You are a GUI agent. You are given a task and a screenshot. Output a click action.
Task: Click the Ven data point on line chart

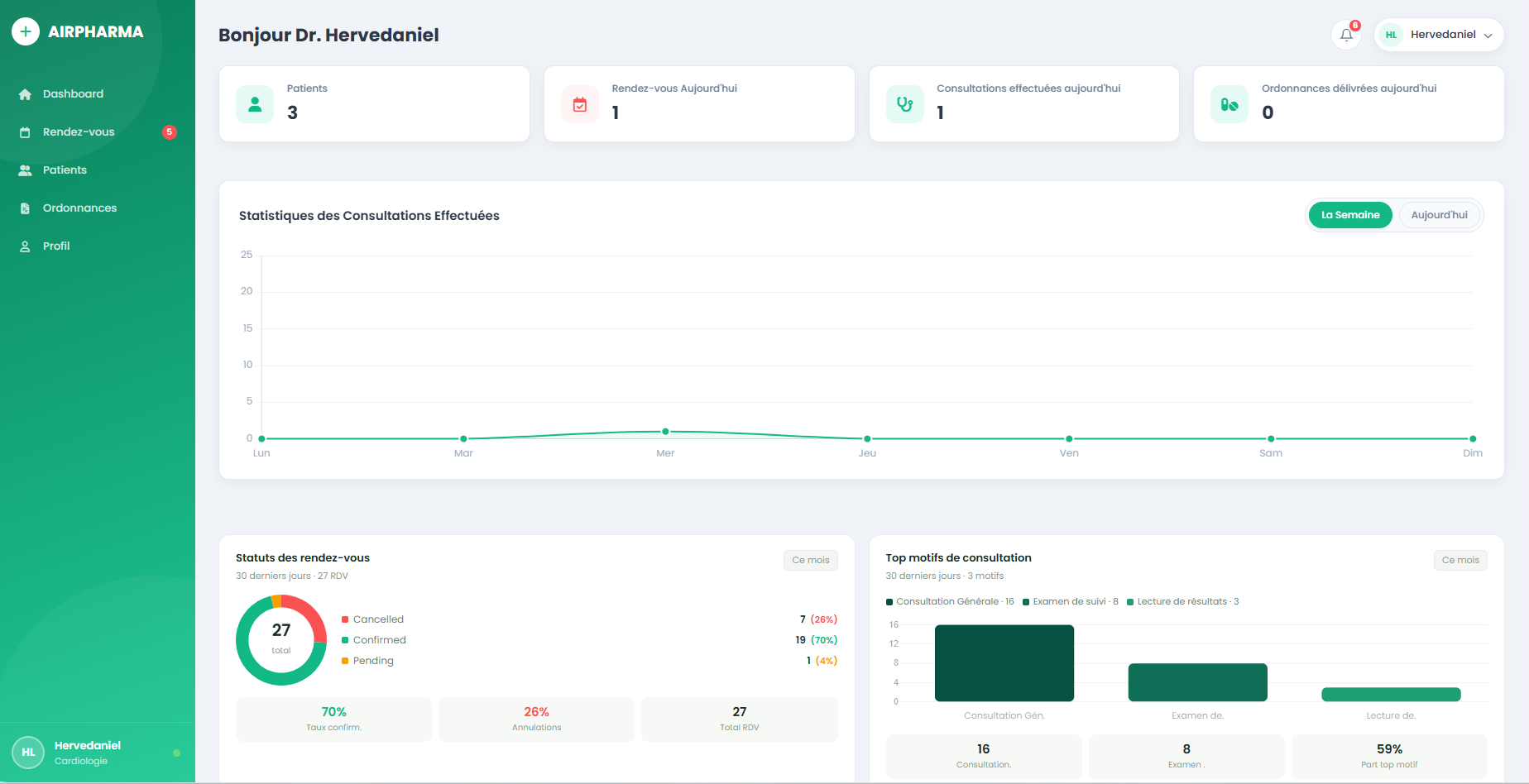(1069, 438)
